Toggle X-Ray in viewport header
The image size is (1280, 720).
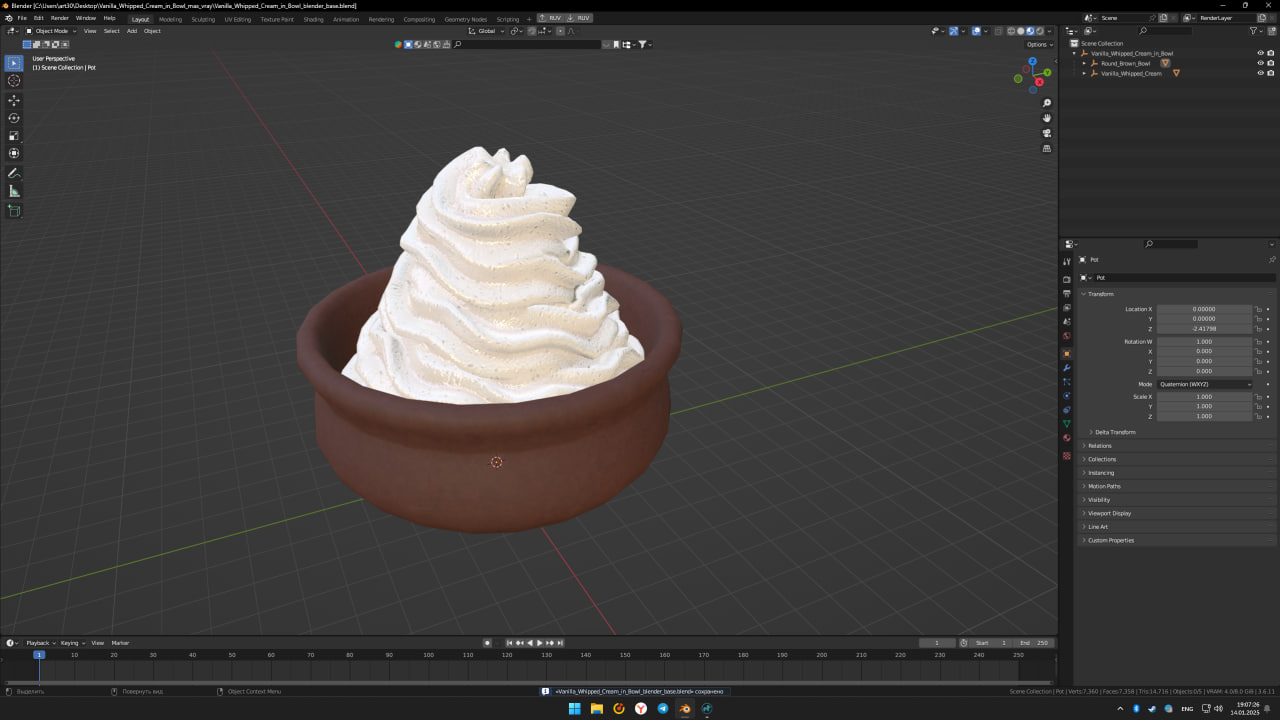pyautogui.click(x=998, y=31)
